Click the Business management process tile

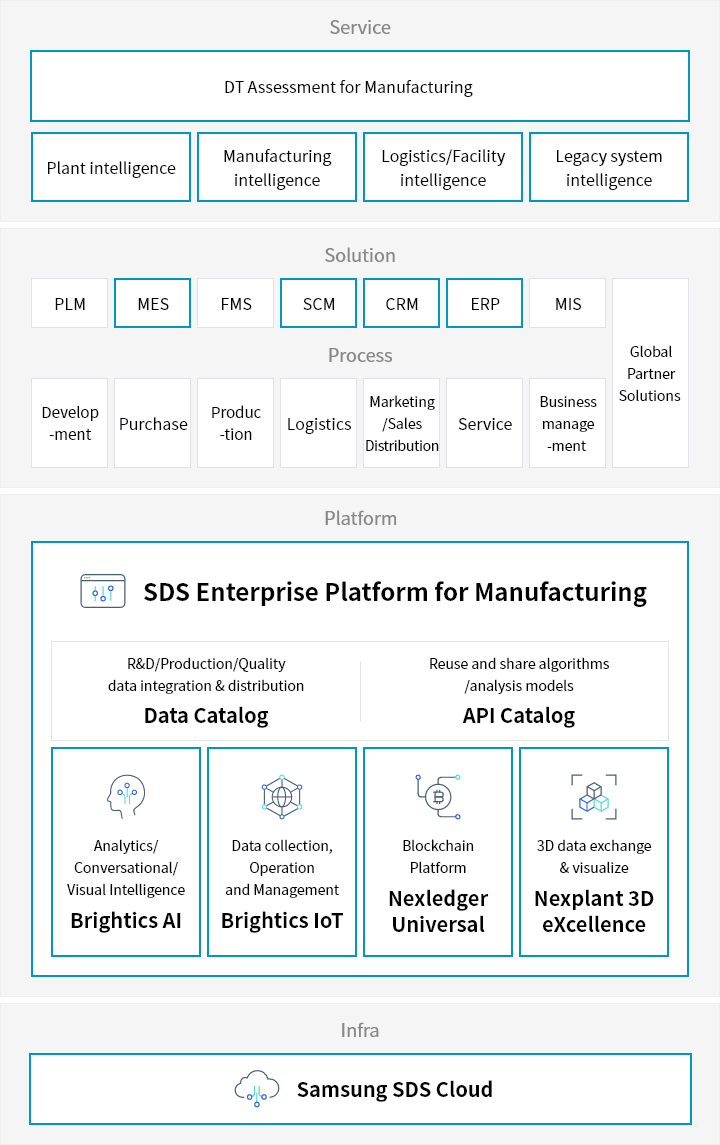click(567, 423)
